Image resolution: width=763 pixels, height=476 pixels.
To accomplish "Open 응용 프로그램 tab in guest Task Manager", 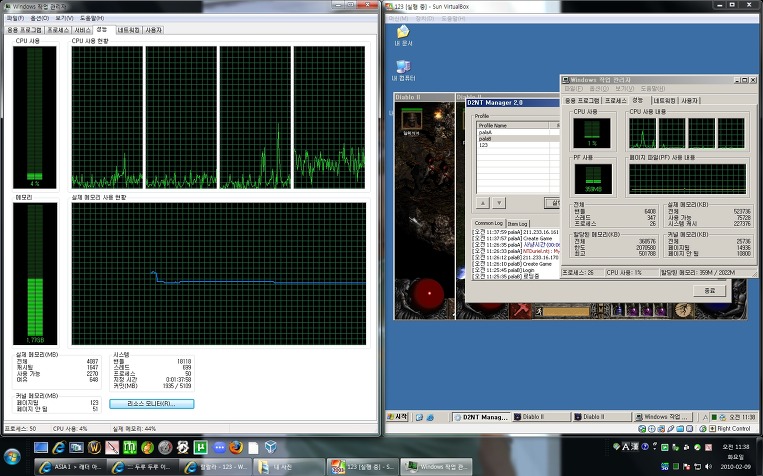I will click(582, 101).
